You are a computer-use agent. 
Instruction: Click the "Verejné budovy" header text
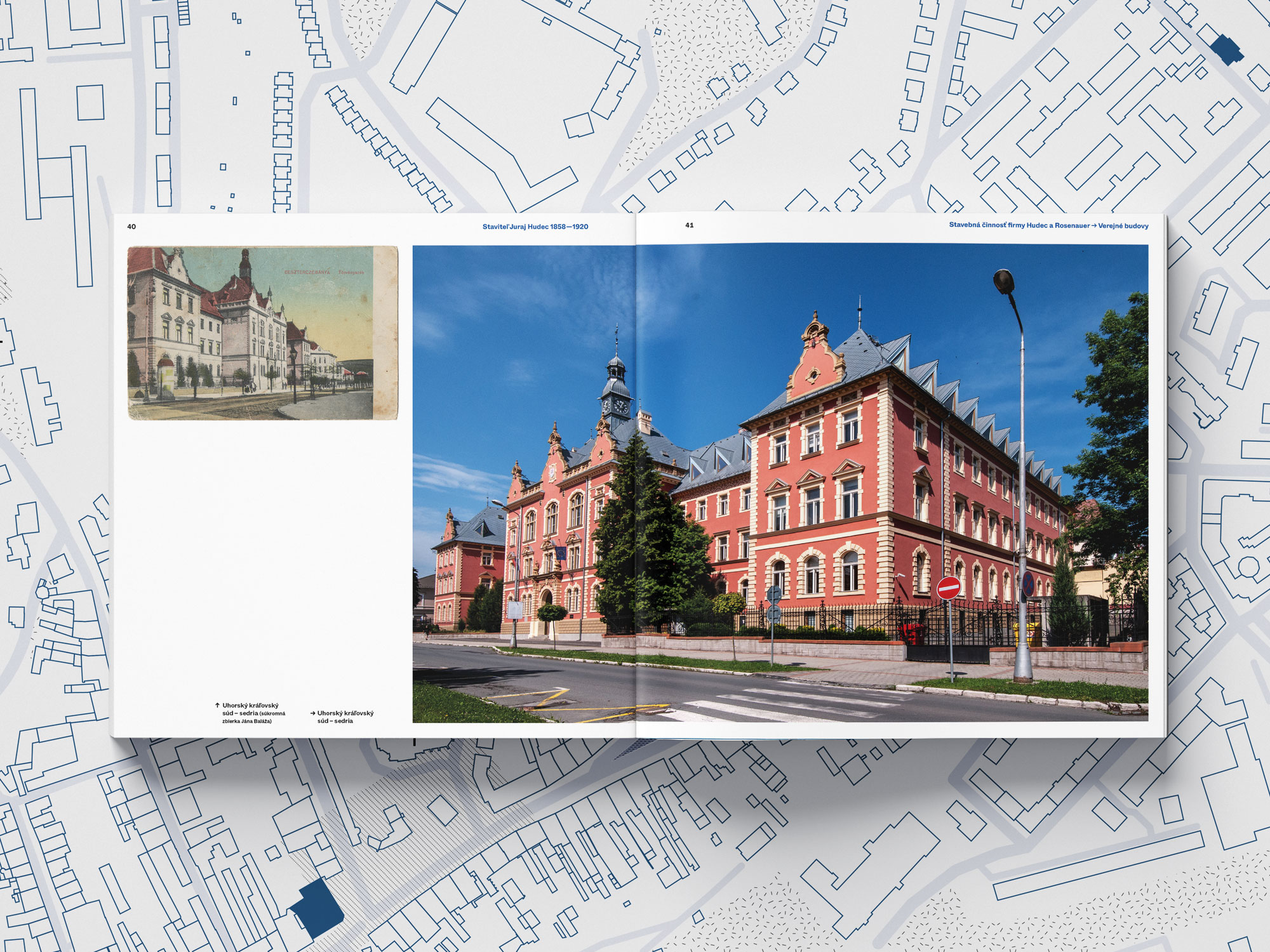coord(1123,226)
